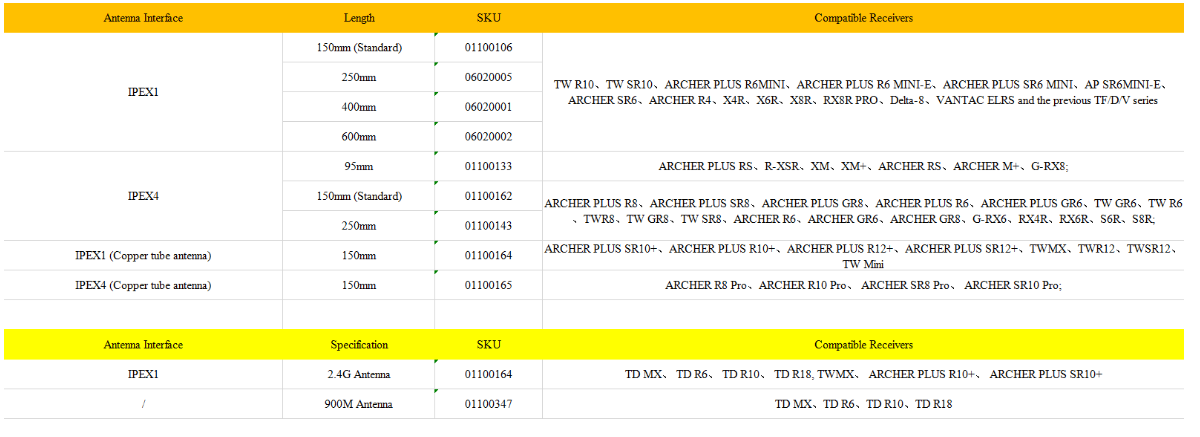Viewport: 1200px width, 437px height.
Task: Click the IPEX1 cell in the first table
Action: tap(143, 92)
